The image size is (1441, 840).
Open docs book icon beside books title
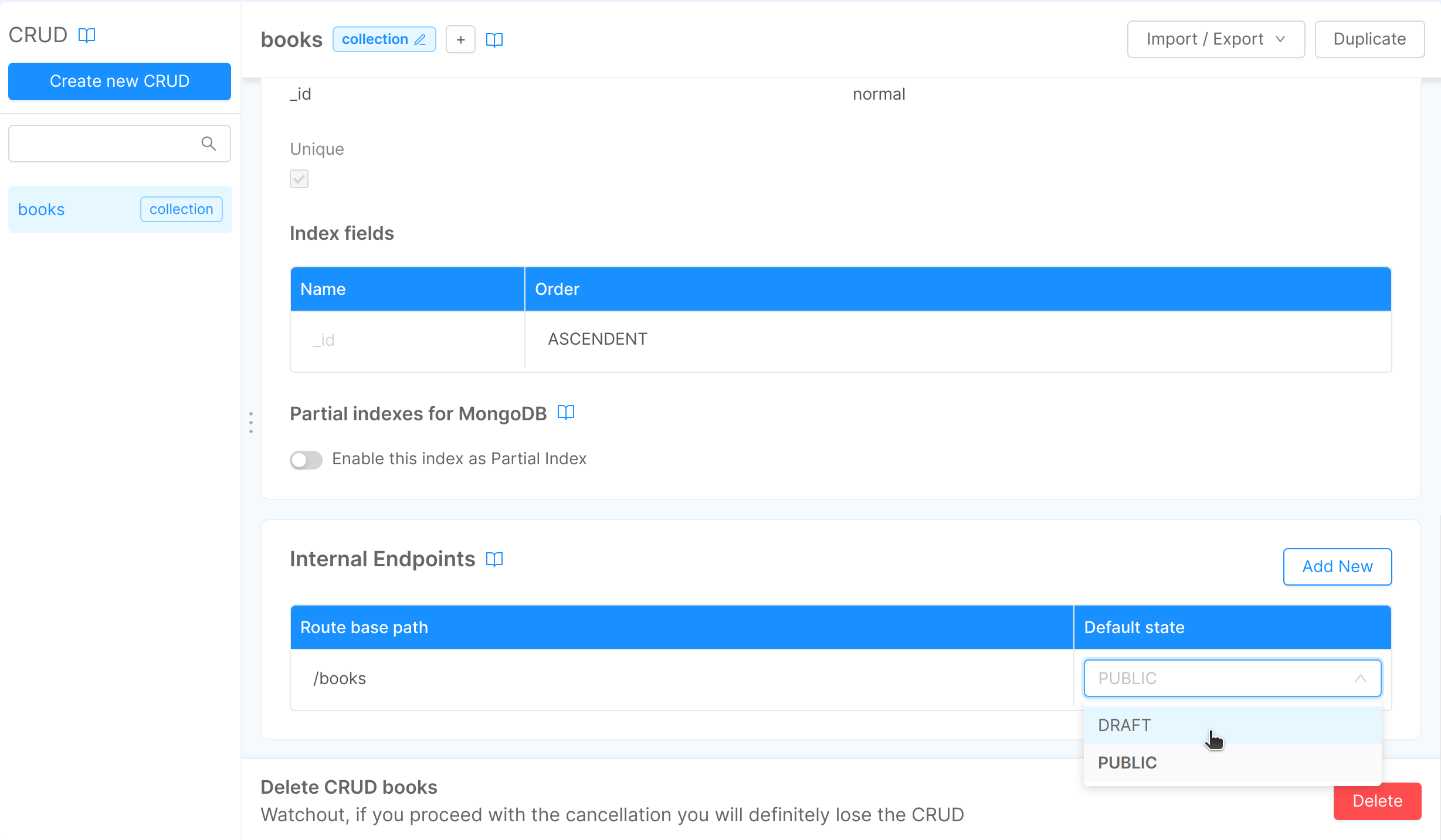[x=494, y=39]
